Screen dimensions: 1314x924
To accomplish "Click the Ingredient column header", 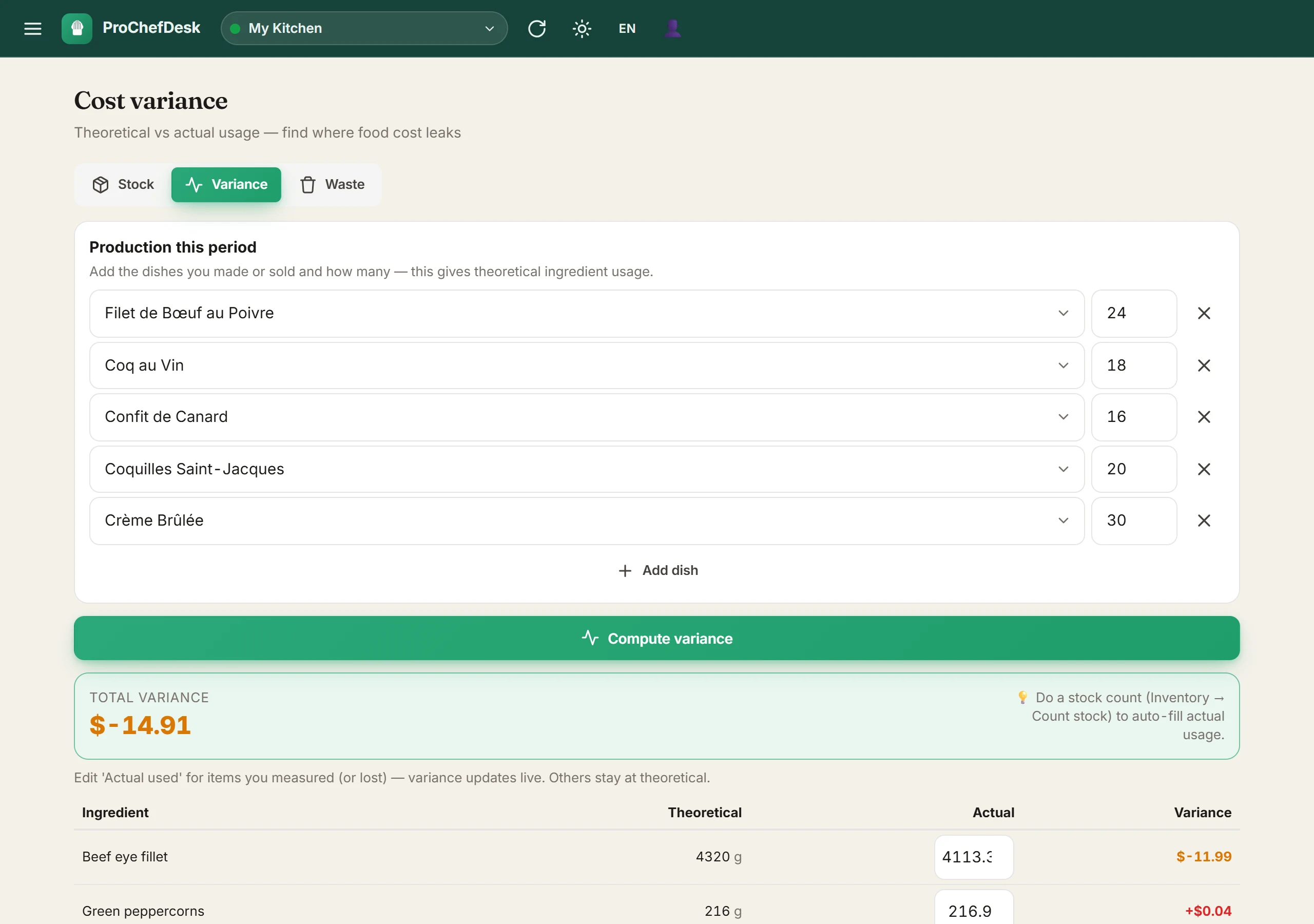I will click(x=115, y=813).
